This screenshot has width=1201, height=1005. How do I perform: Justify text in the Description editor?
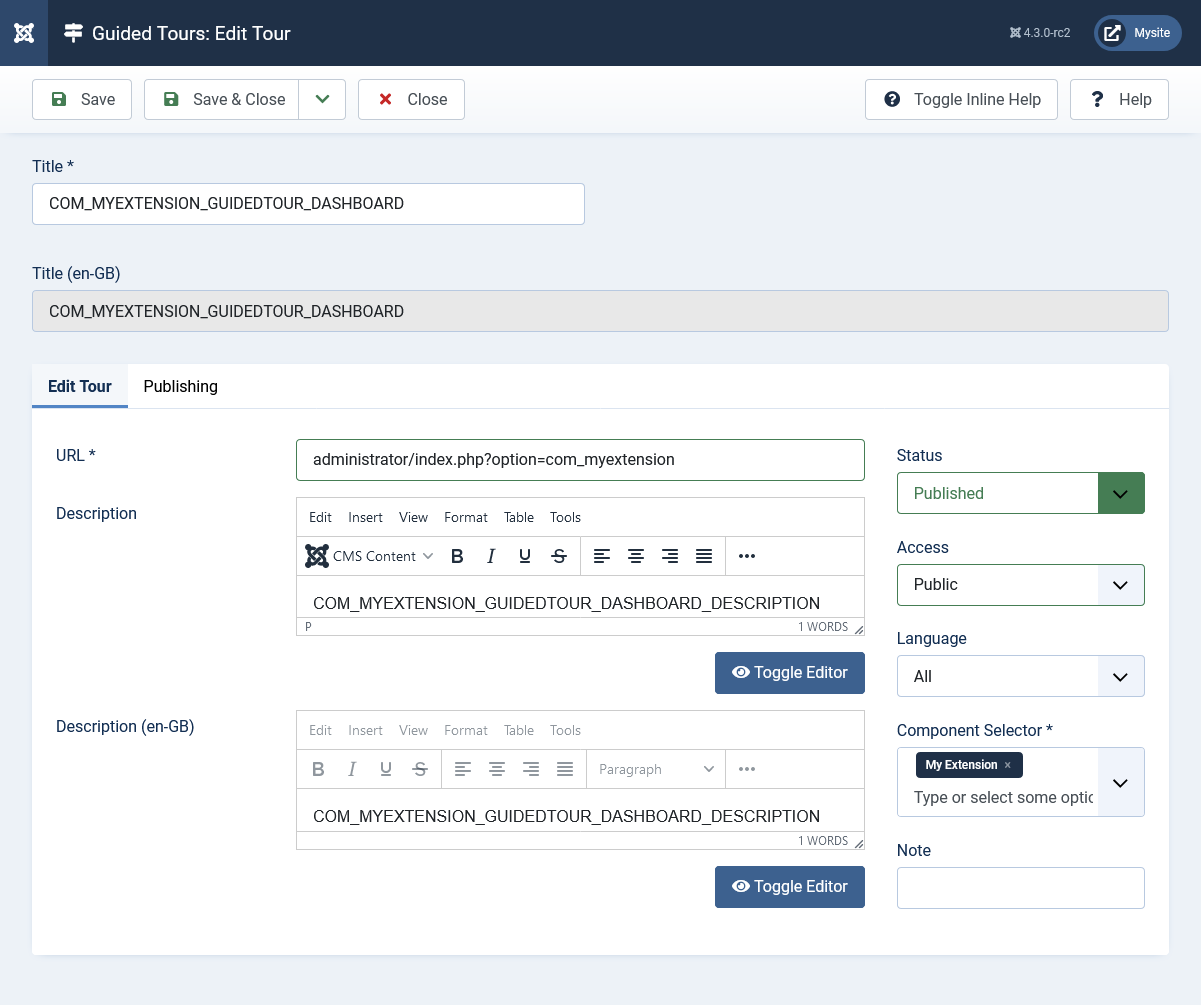coord(704,556)
